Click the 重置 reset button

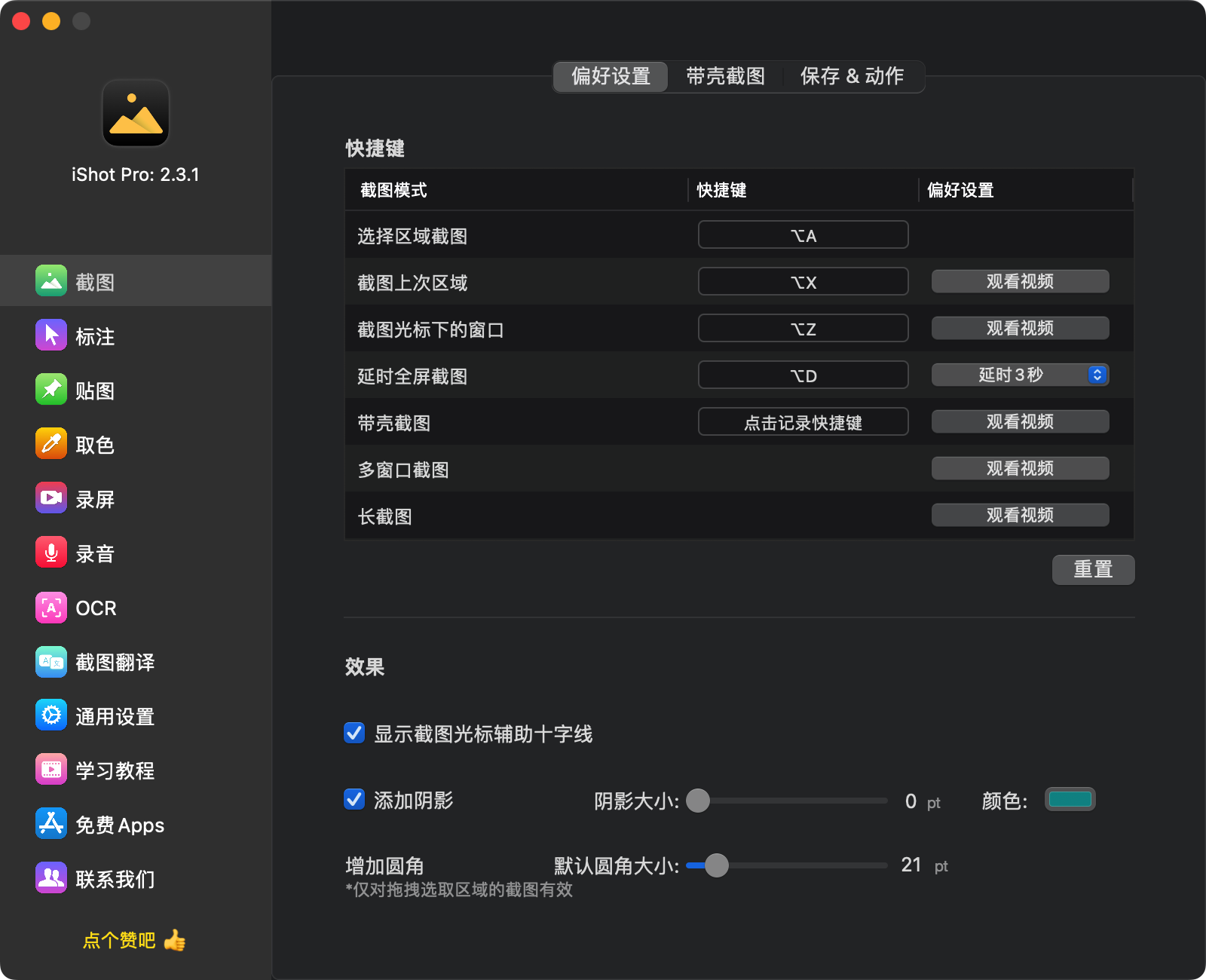click(1092, 569)
